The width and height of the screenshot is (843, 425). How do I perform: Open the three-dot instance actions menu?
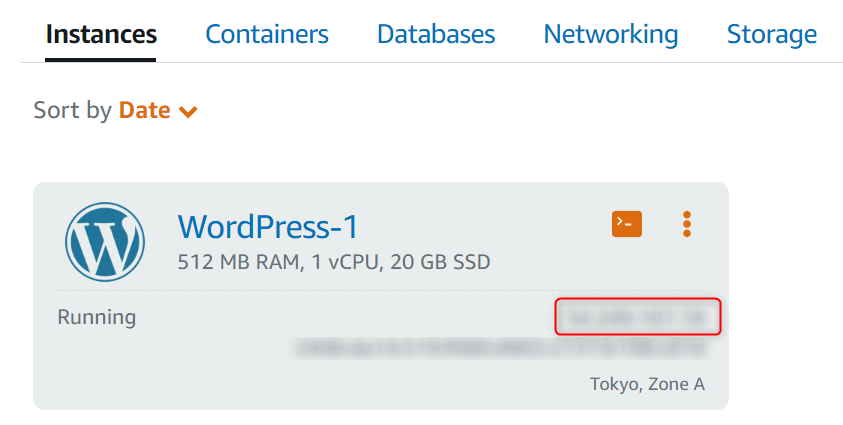coord(687,224)
